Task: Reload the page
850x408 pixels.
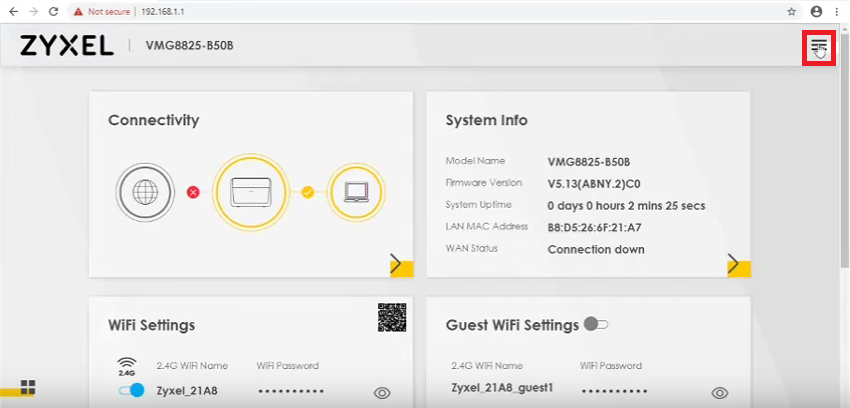Action: tap(53, 11)
